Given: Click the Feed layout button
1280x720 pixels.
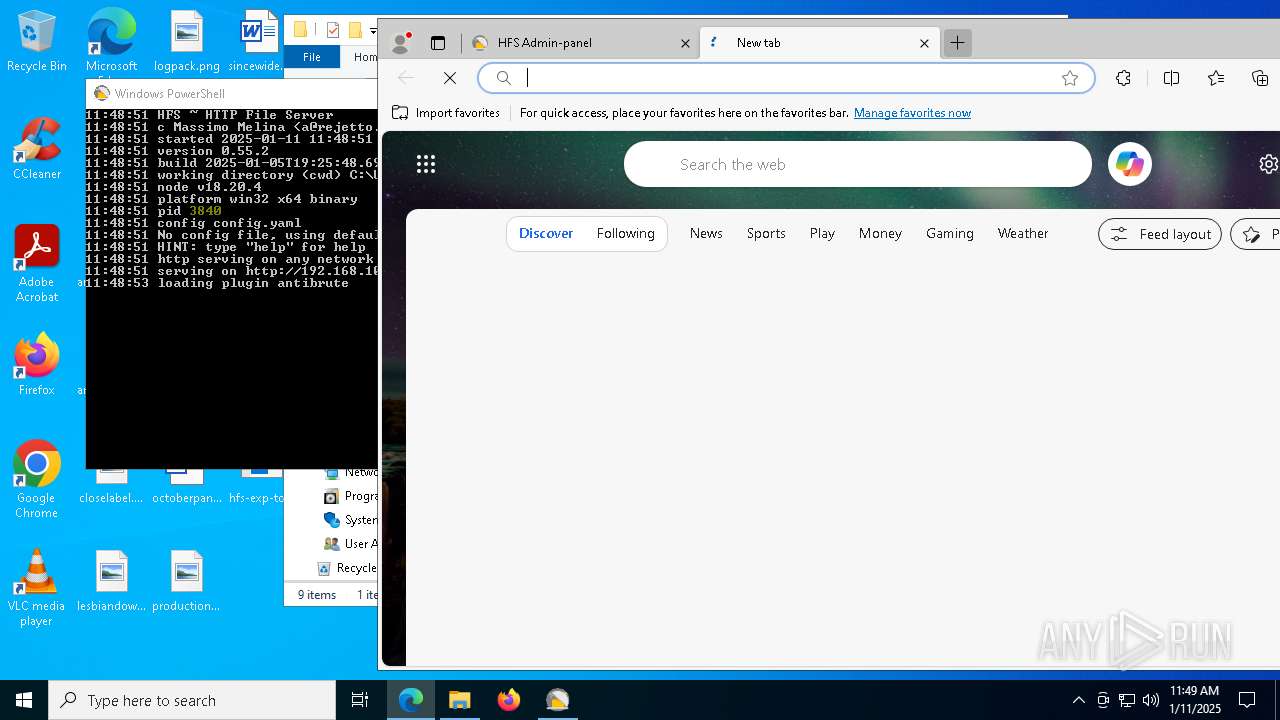Looking at the screenshot, I should 1160,234.
